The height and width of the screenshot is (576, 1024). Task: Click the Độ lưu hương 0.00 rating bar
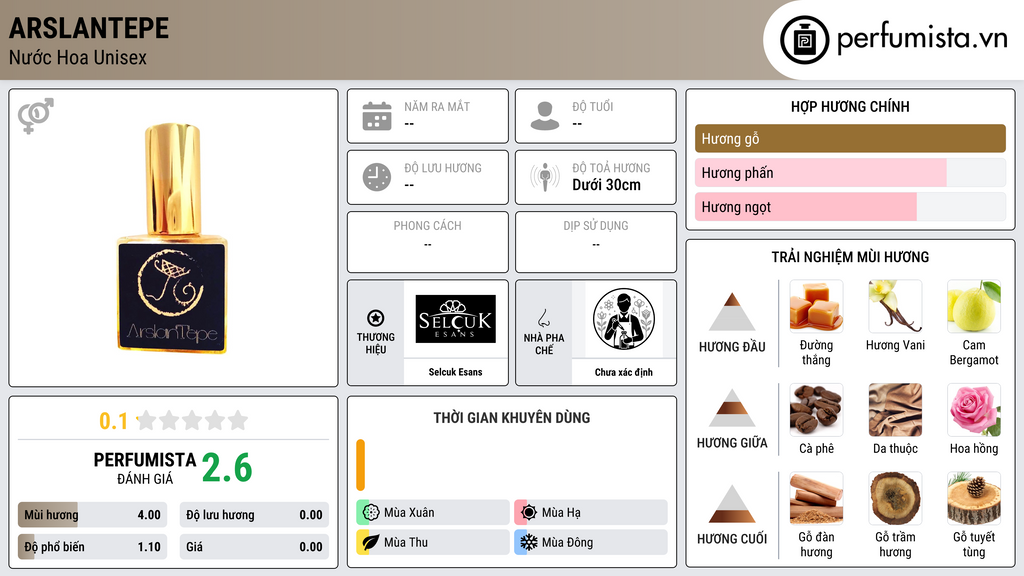coord(254,515)
